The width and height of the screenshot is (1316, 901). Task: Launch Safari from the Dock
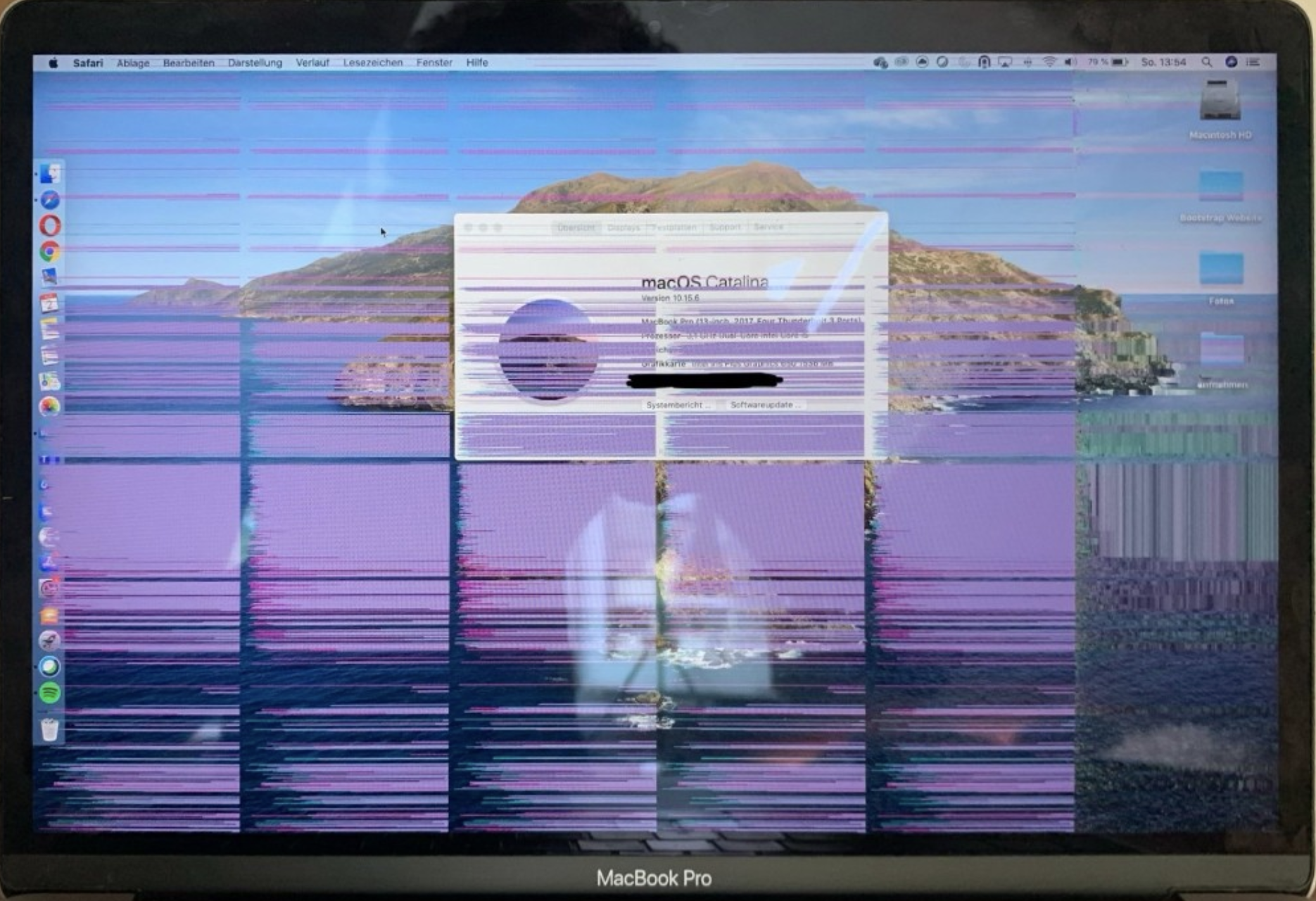[49, 200]
